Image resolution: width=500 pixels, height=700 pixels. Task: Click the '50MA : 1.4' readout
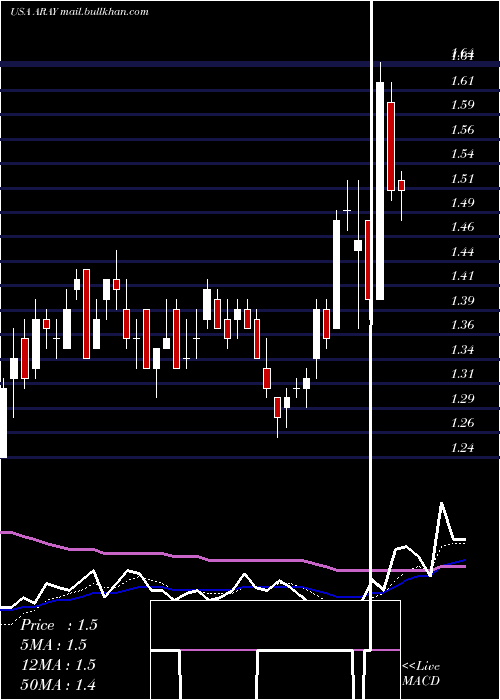(59, 684)
